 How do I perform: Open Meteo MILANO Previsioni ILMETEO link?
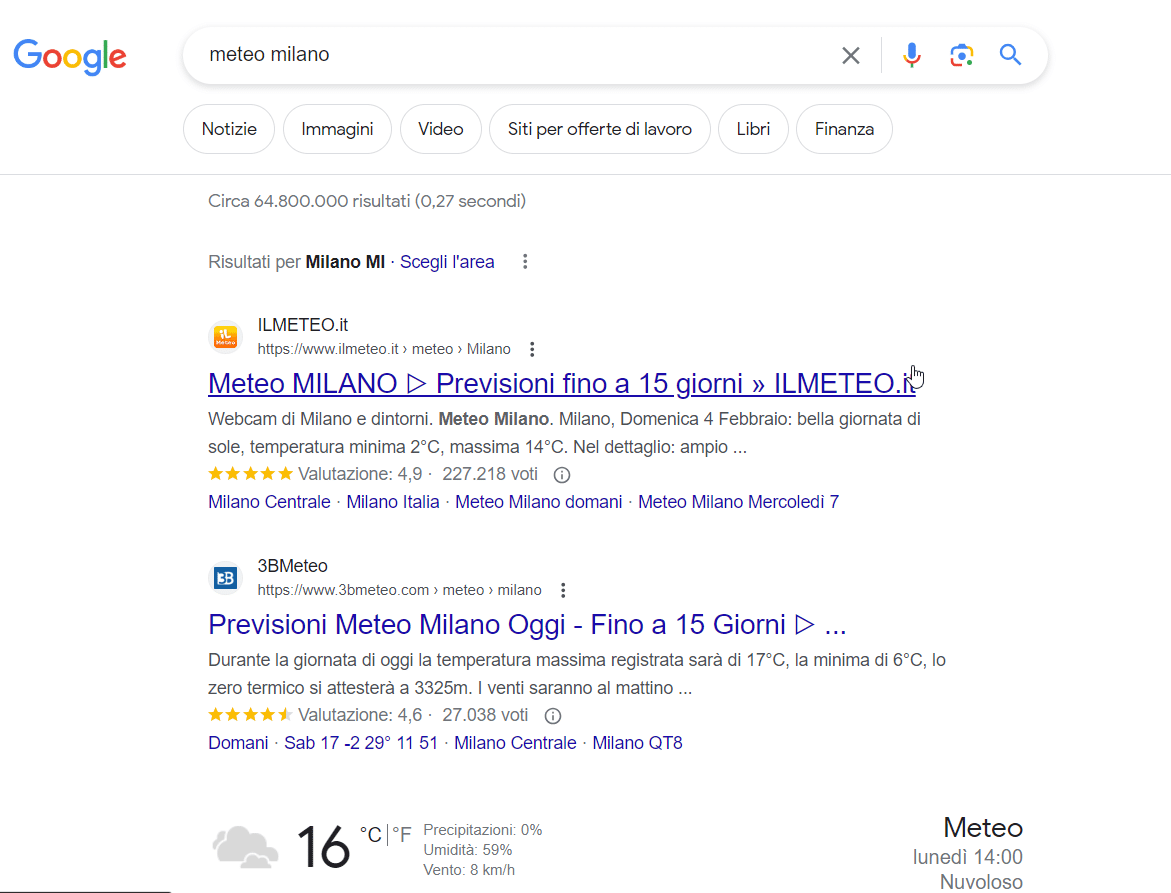[x=560, y=383]
